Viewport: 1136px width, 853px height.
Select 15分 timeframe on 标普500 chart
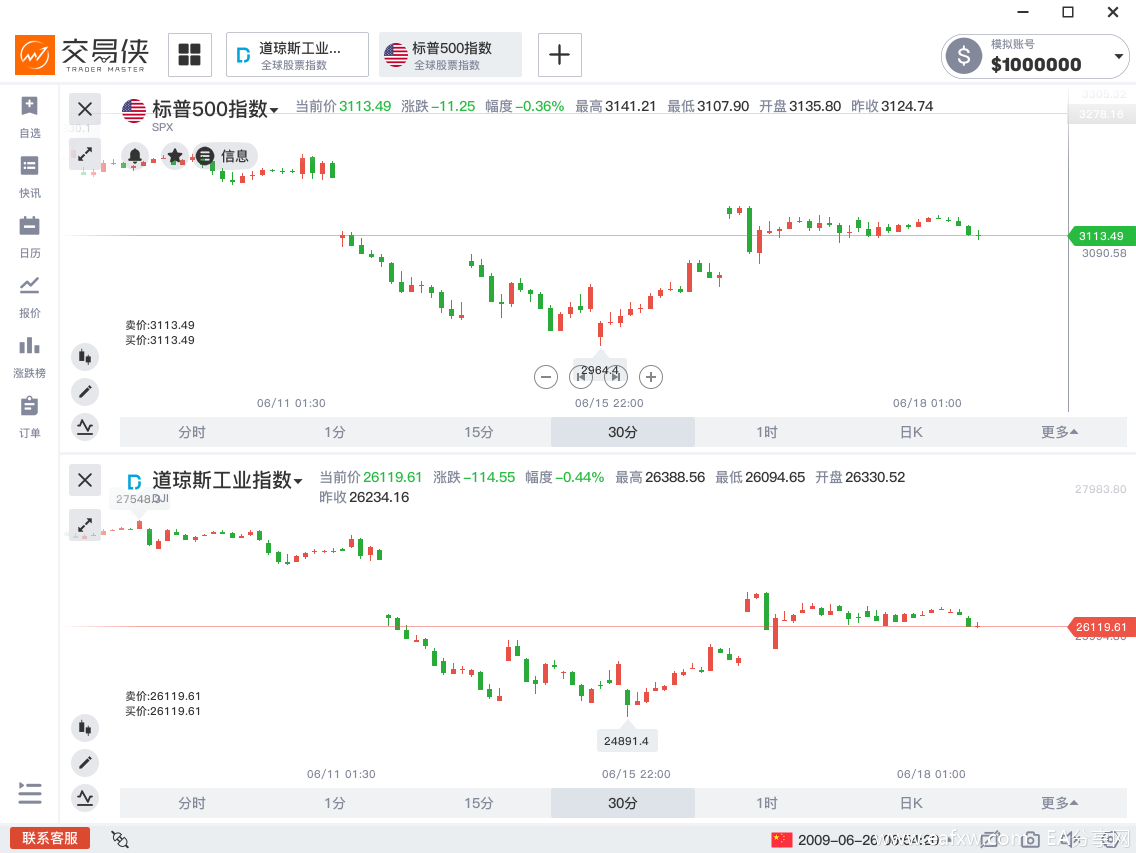(479, 432)
